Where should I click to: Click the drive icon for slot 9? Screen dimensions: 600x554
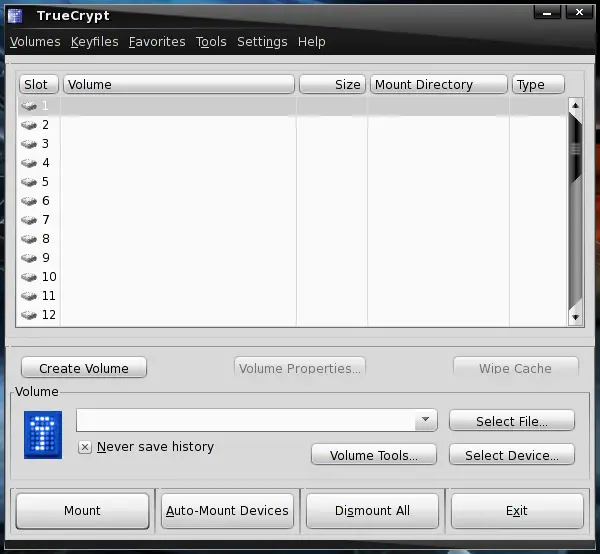point(29,258)
